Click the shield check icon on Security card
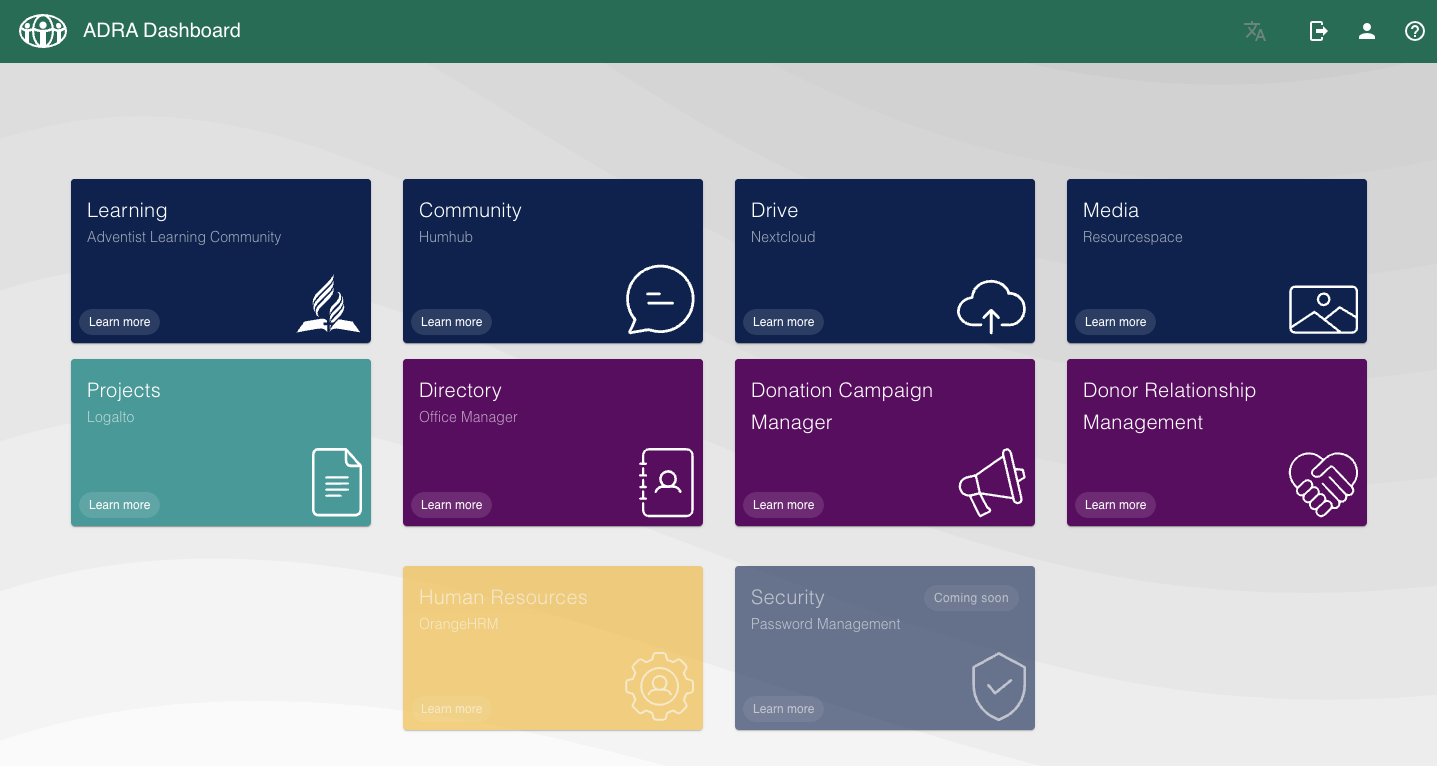 [x=1000, y=686]
